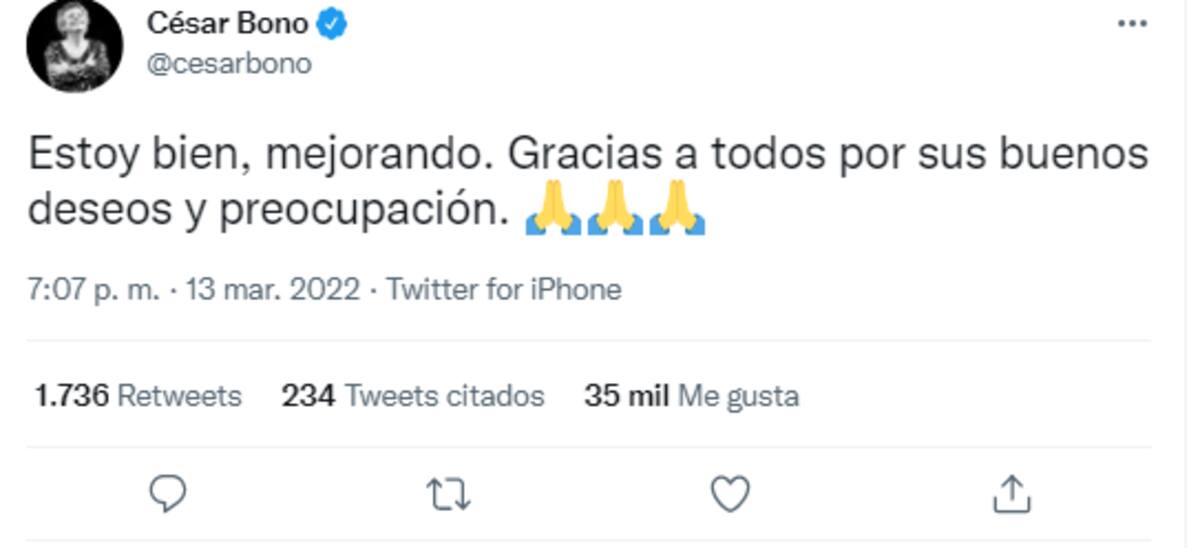Like the tweet with heart icon
1200x548 pixels.
730,493
